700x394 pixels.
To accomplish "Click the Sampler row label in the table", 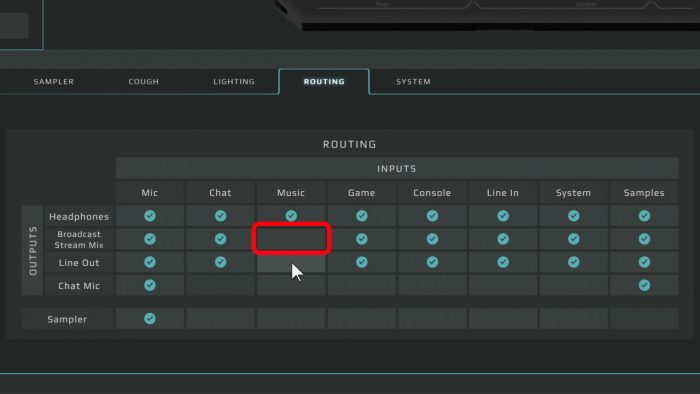I will [x=67, y=319].
